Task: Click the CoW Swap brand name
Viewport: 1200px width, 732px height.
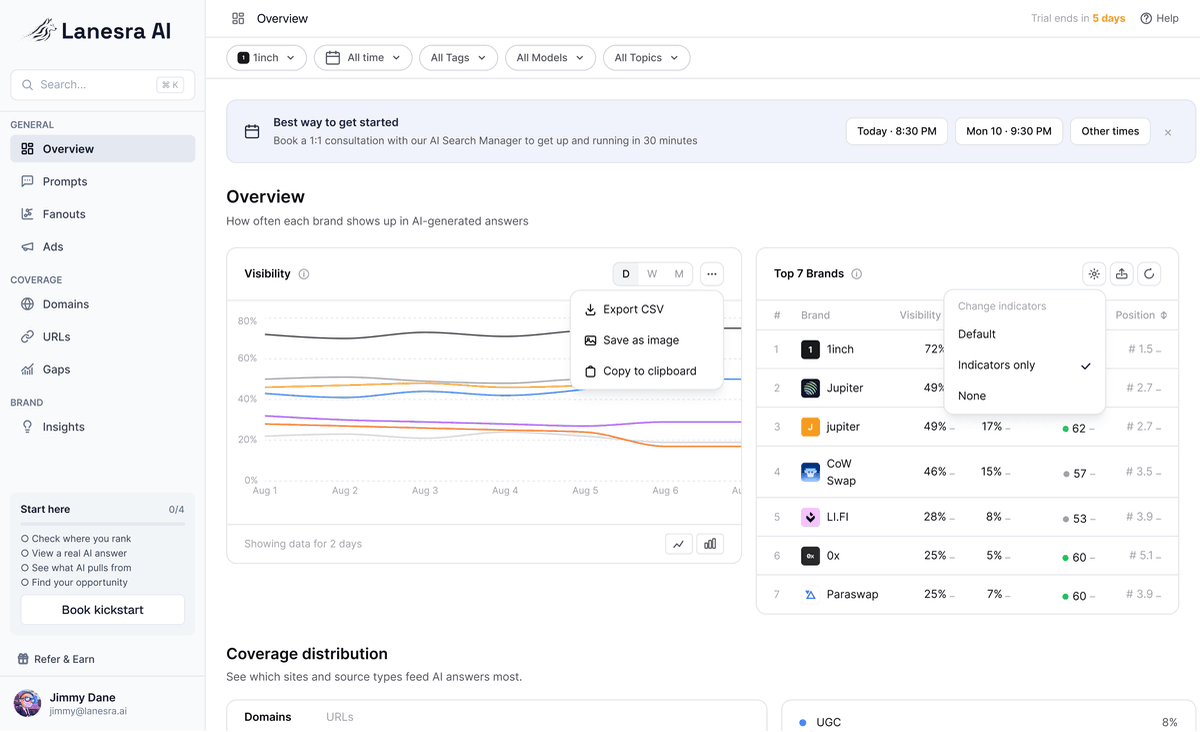Action: point(841,472)
